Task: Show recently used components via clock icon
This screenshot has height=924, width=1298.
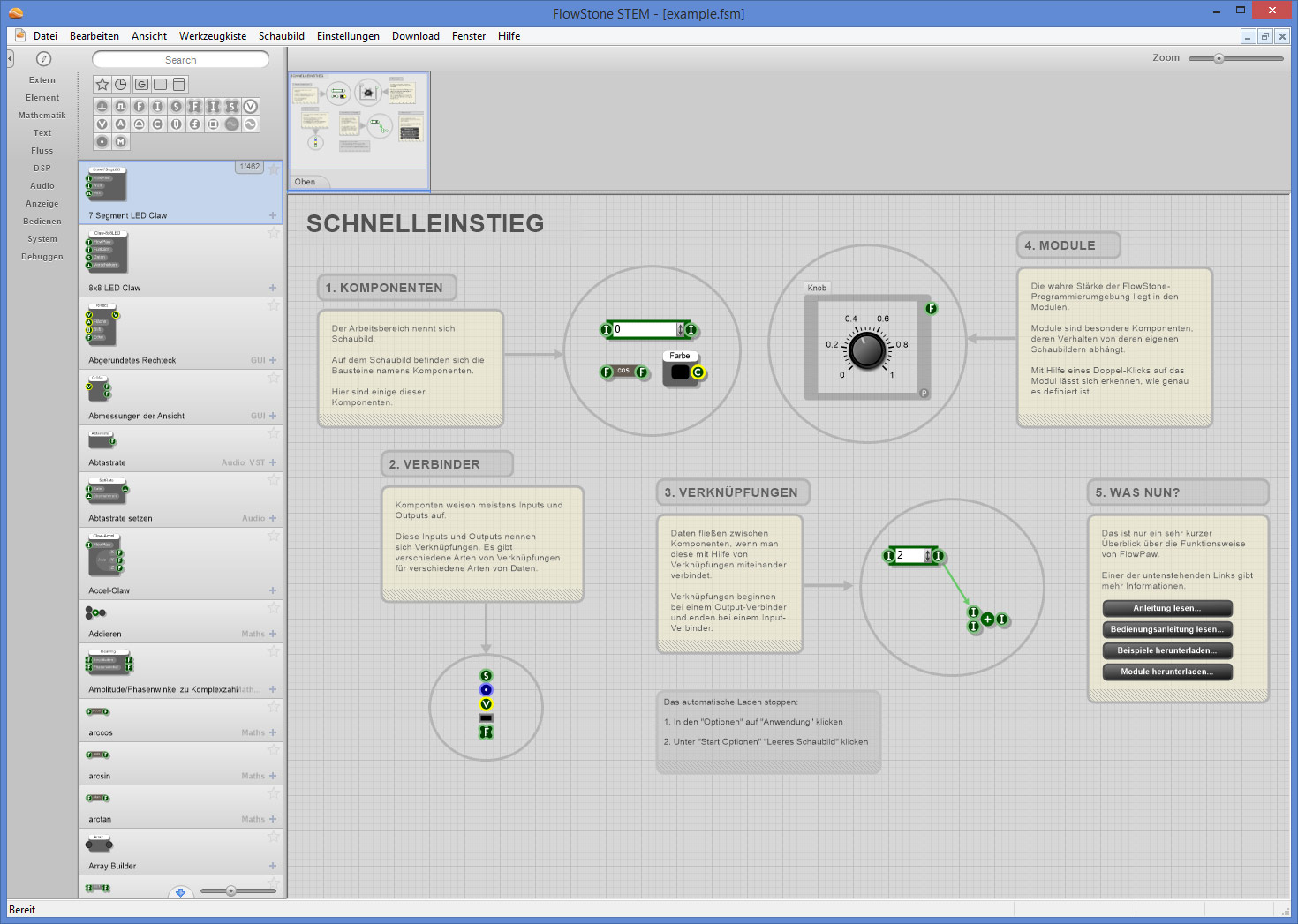Action: coord(121,85)
